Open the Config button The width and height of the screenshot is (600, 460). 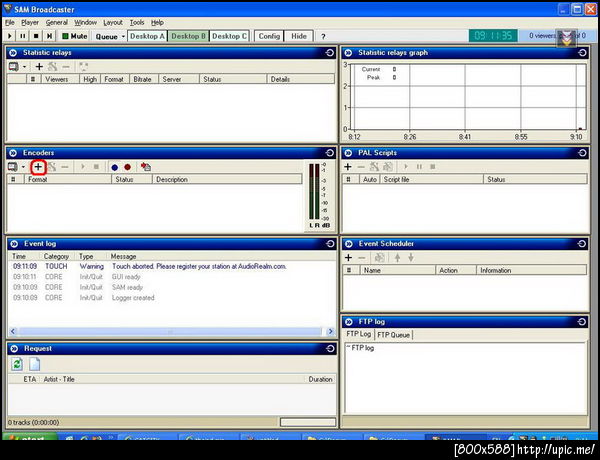click(269, 36)
